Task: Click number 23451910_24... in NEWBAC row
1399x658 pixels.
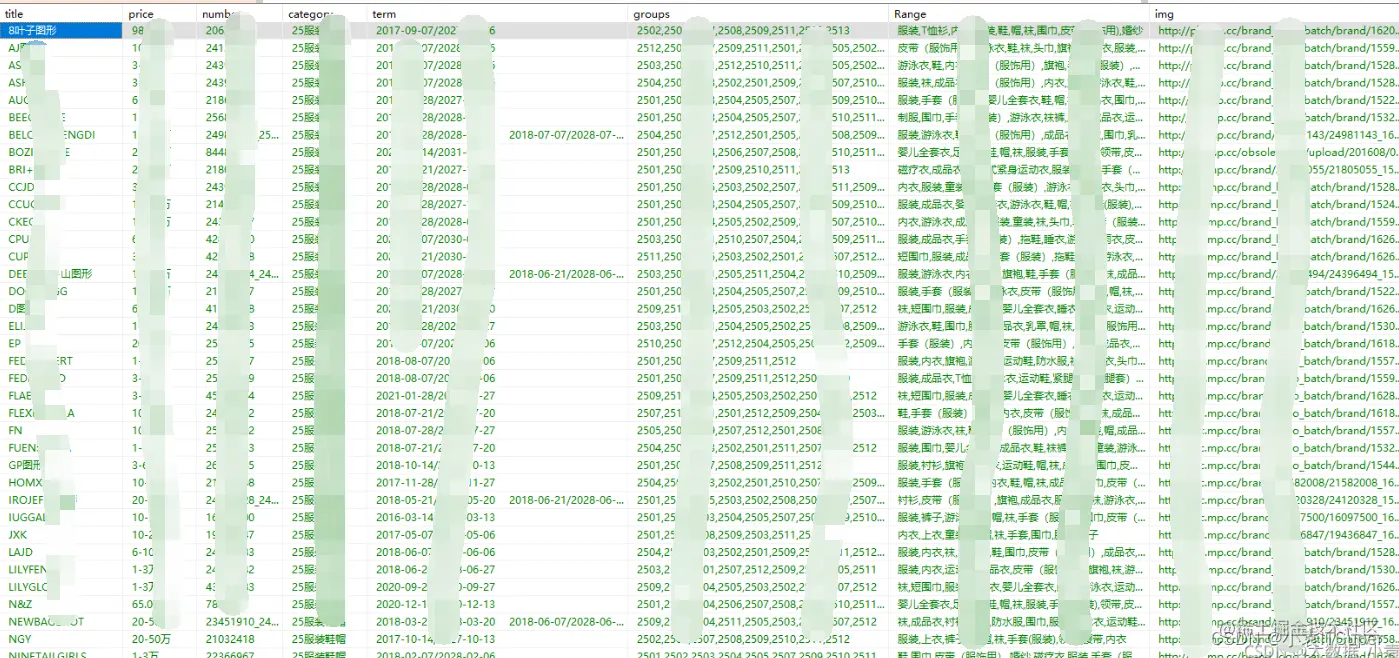Action: click(x=241, y=622)
